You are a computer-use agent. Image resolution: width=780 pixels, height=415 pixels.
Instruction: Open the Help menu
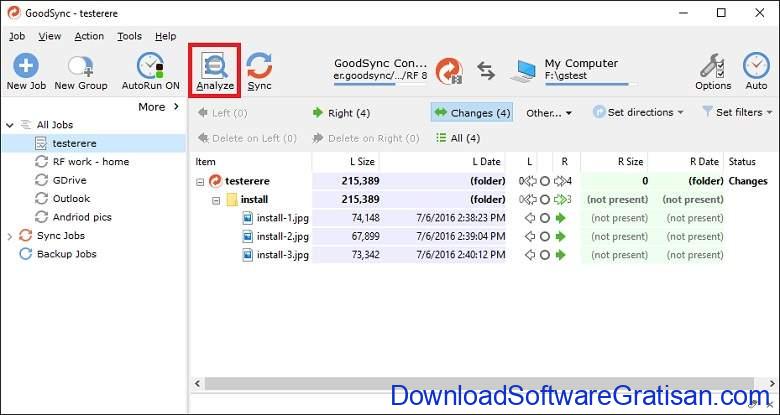(x=165, y=36)
